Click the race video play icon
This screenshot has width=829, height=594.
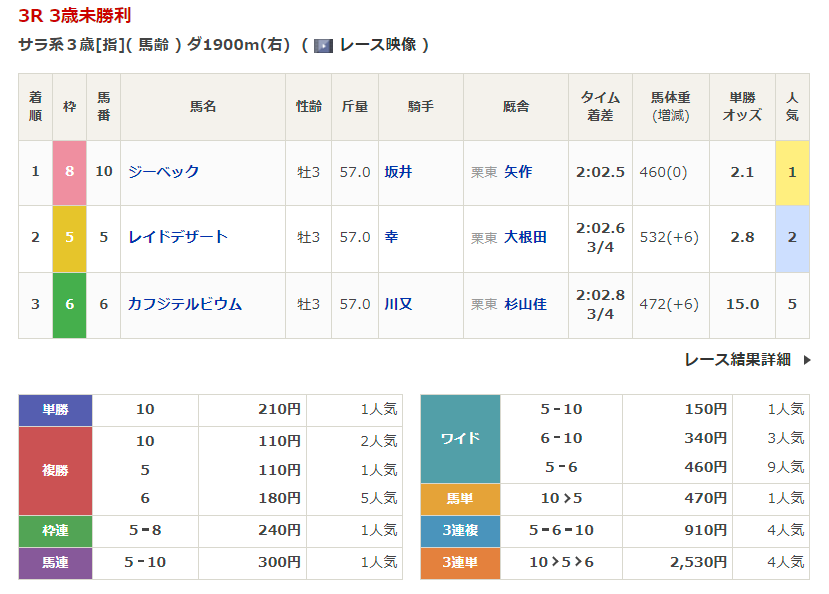click(x=323, y=45)
